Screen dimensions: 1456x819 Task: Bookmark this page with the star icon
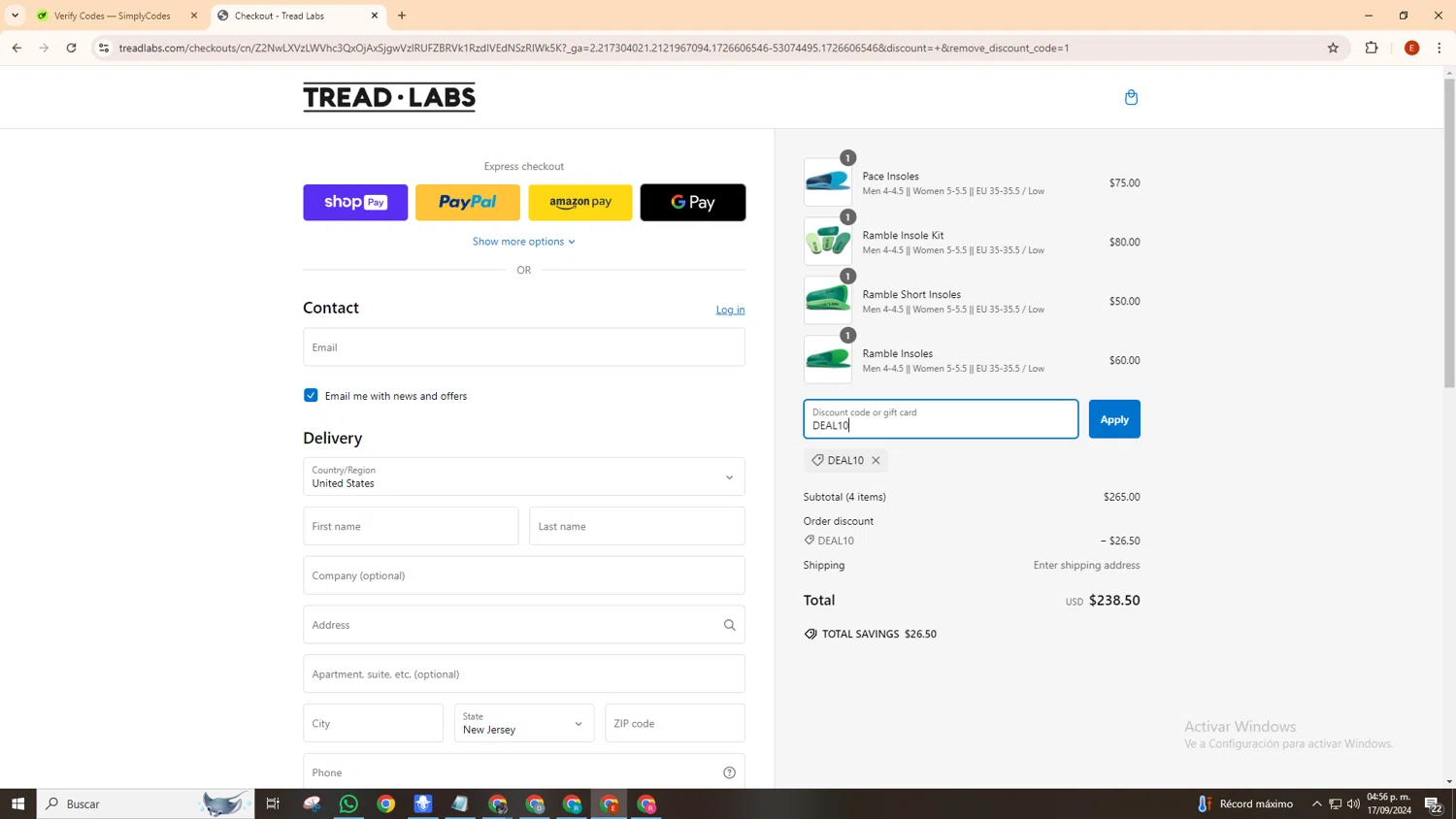[1333, 48]
